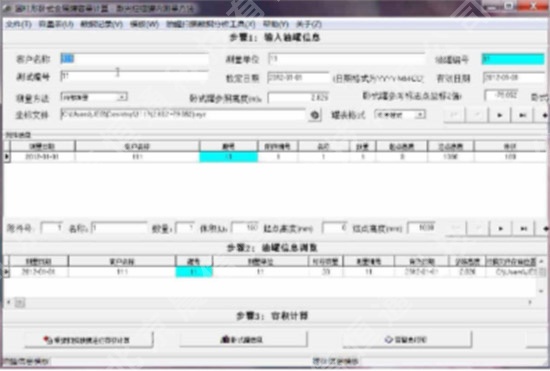Open the 关于(Z) menu

(309, 24)
